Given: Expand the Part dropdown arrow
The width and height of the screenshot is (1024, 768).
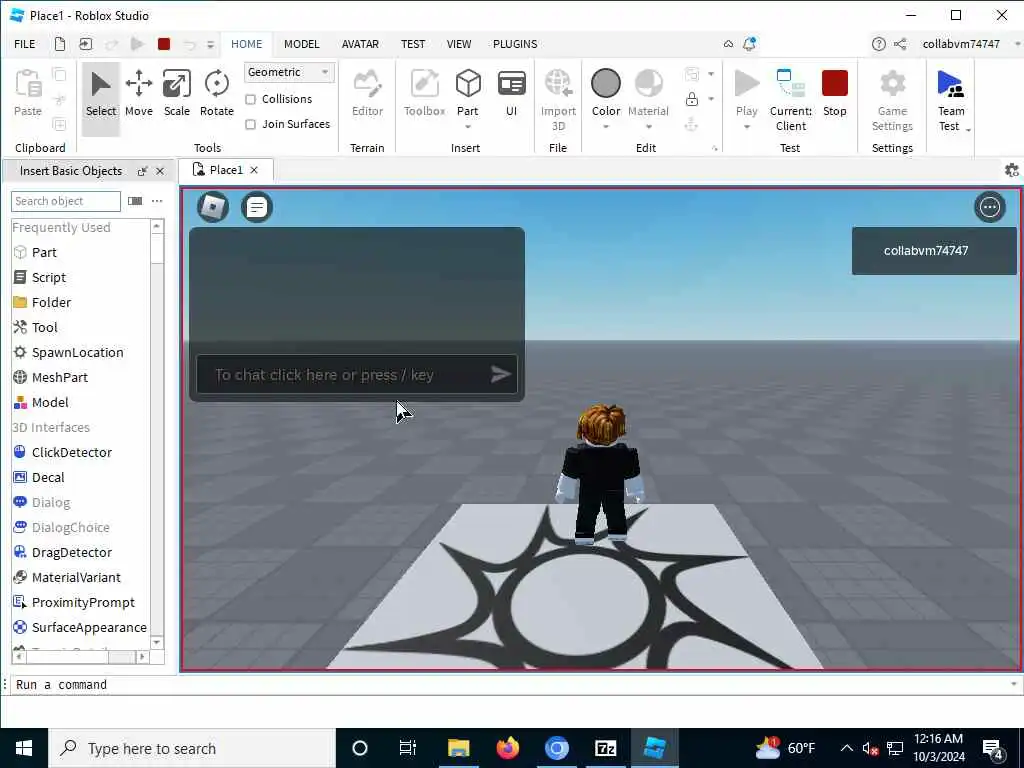Looking at the screenshot, I should click(468, 127).
